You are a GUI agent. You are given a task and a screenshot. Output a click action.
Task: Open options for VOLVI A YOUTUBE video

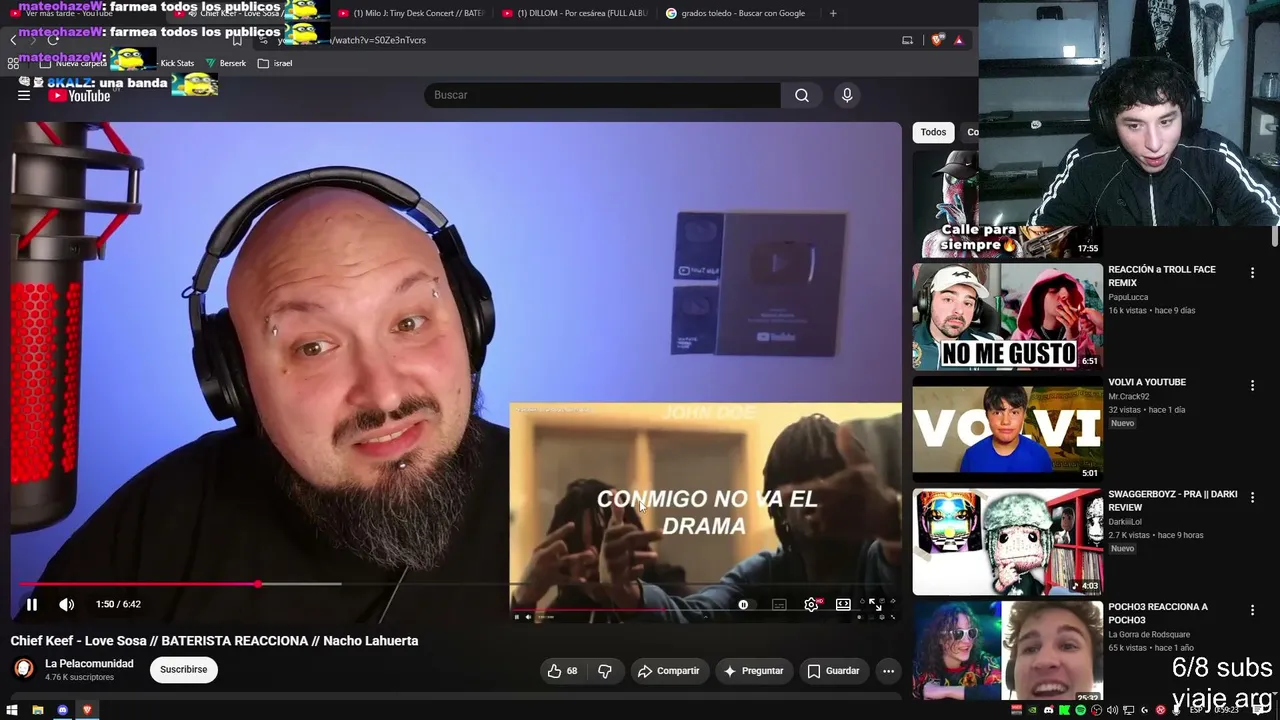[1252, 385]
